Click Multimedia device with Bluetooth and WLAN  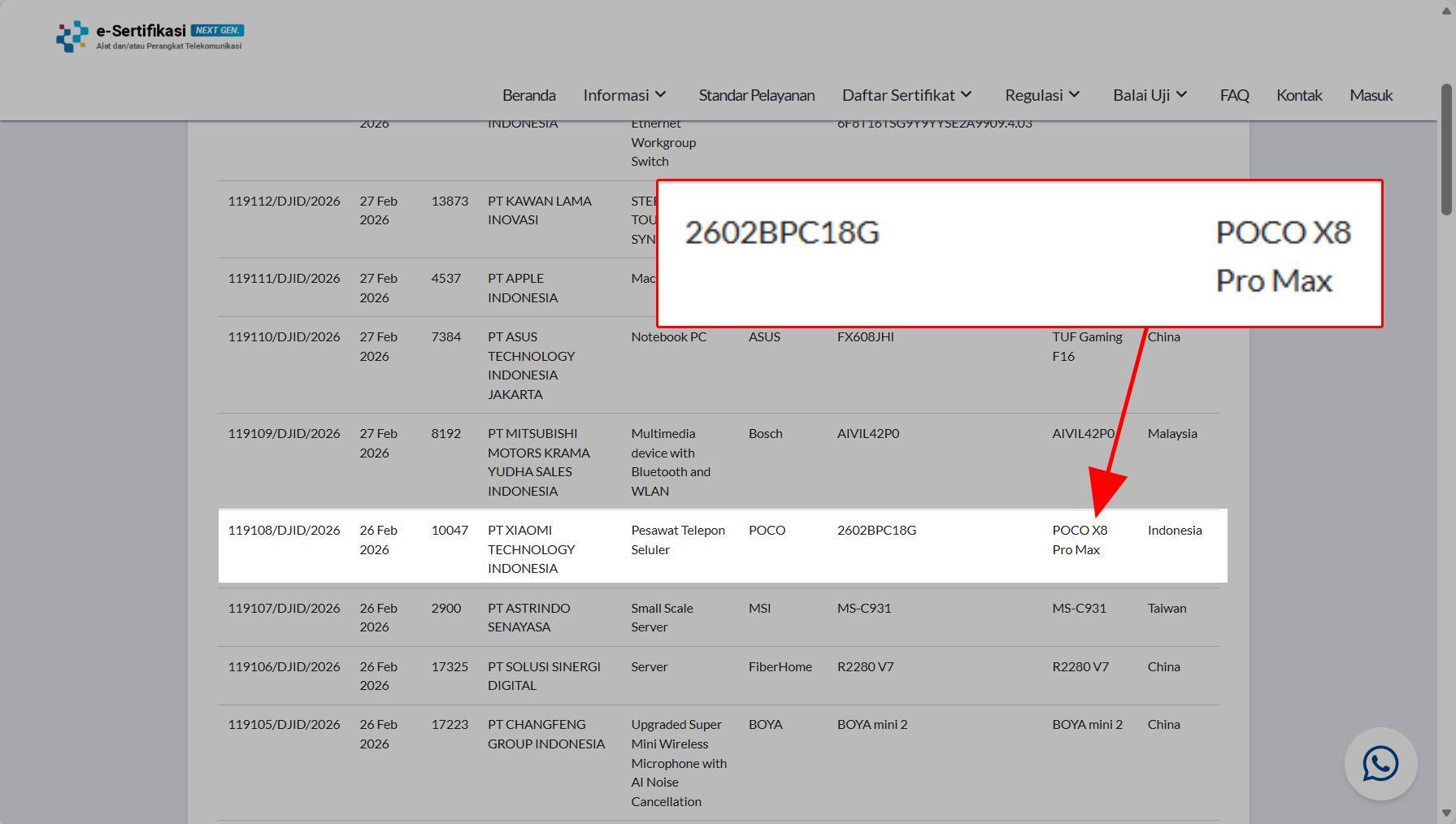point(671,462)
